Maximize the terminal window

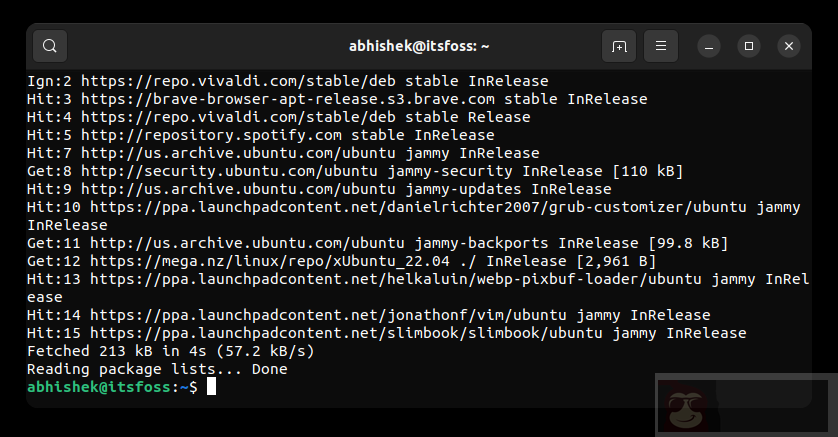coord(749,46)
